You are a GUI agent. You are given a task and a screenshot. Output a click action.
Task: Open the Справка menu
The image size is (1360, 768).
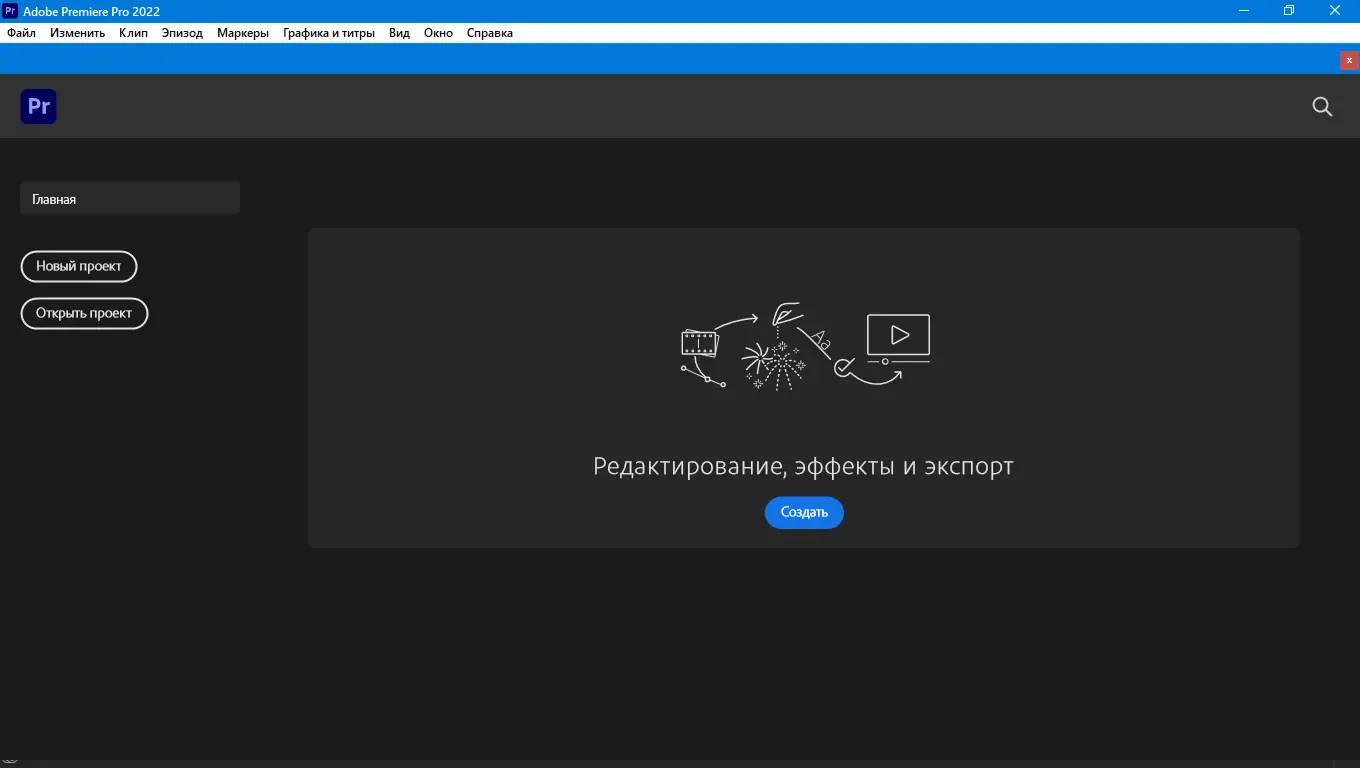[489, 32]
